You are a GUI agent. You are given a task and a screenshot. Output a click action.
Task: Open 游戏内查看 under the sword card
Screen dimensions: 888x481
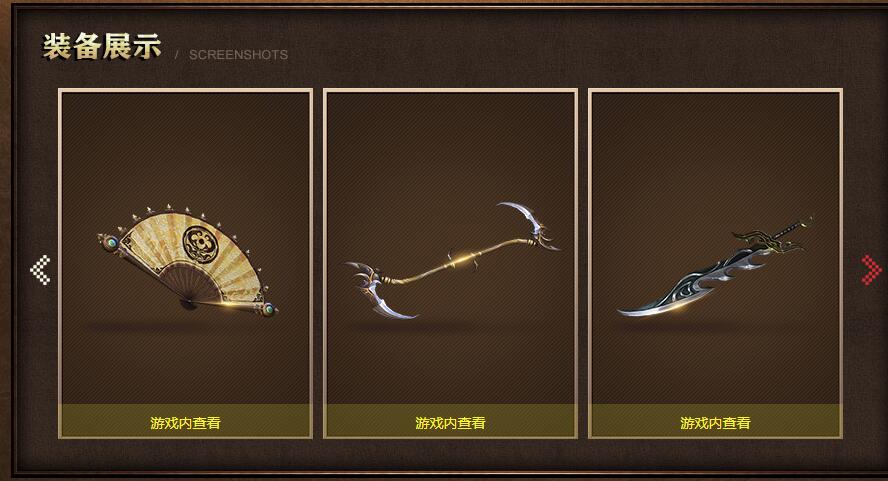coord(715,423)
